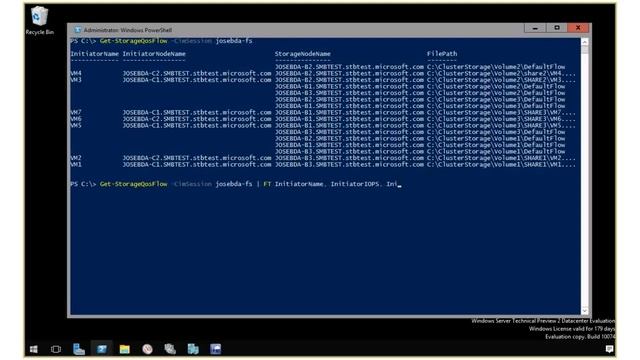The height and width of the screenshot is (360, 640).
Task: Close the PowerShell window
Action: 578,28
